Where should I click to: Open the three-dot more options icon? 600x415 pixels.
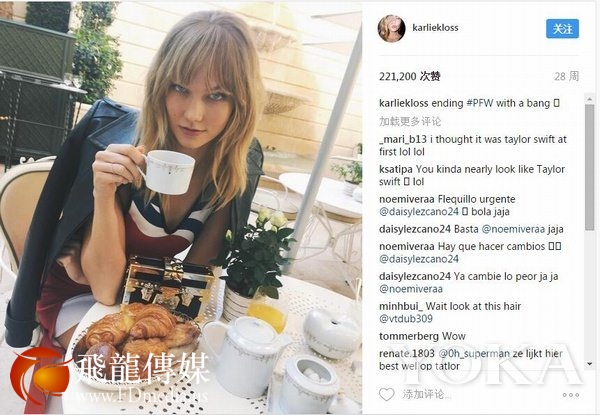pos(571,395)
